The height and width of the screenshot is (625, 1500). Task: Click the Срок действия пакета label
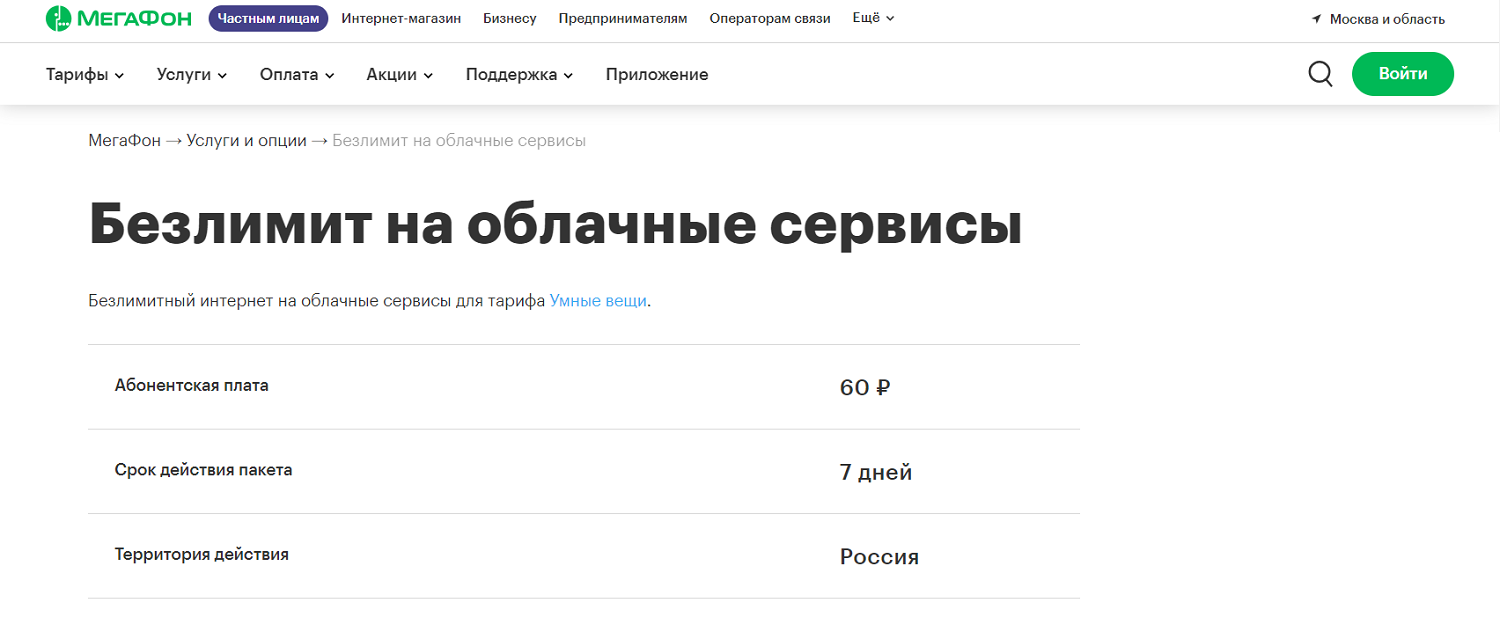click(x=204, y=469)
